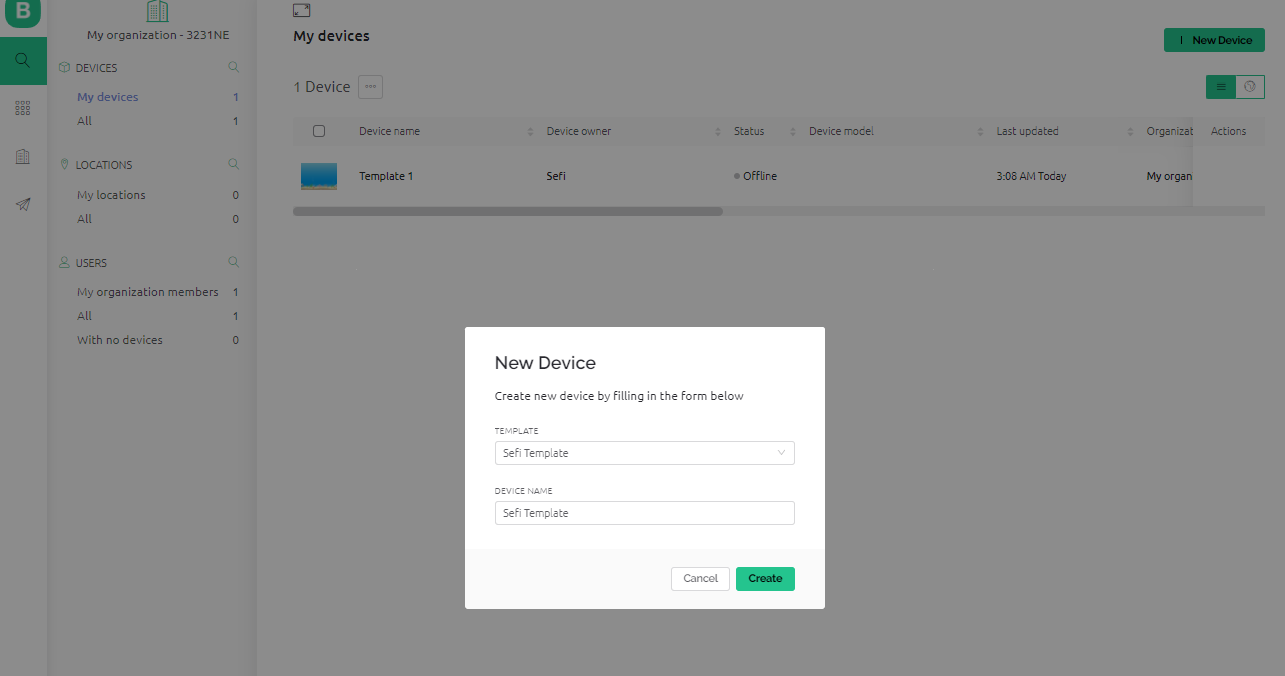Screen dimensions: 1285x676
Task: Click the fullscreen expand icon above My devices
Action: [302, 10]
